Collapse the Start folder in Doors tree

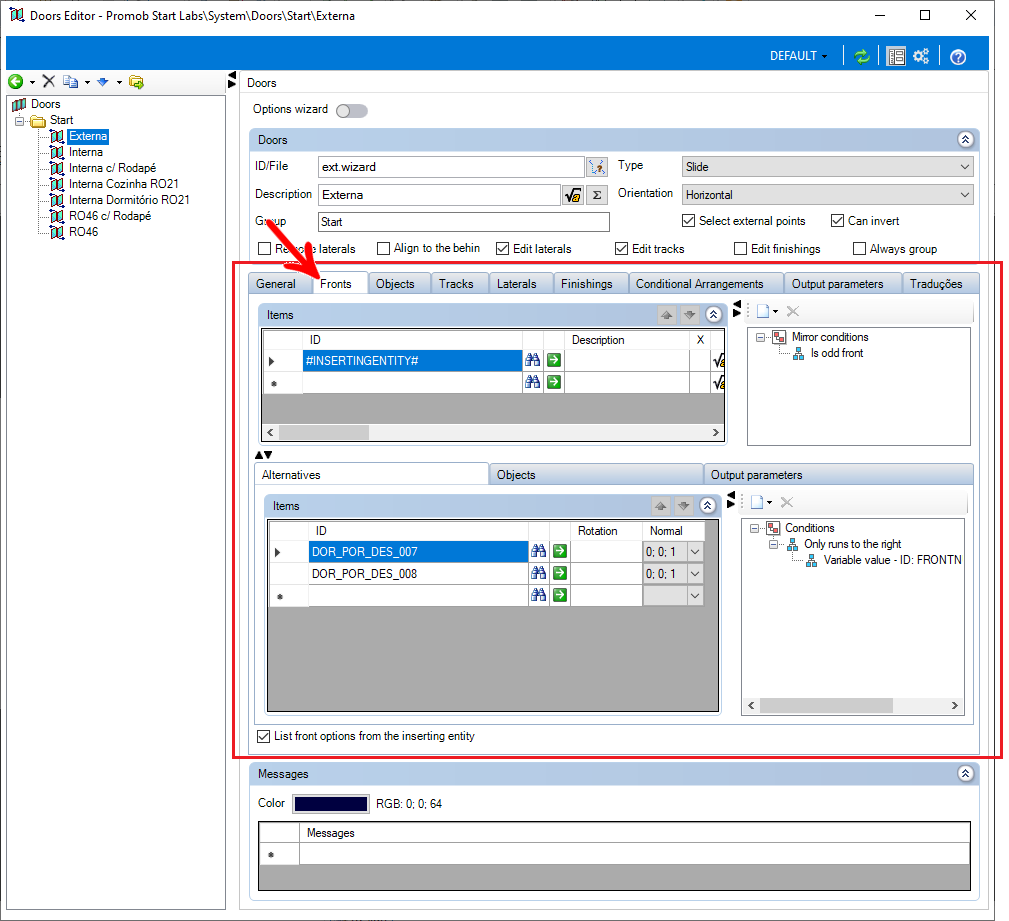pos(20,120)
